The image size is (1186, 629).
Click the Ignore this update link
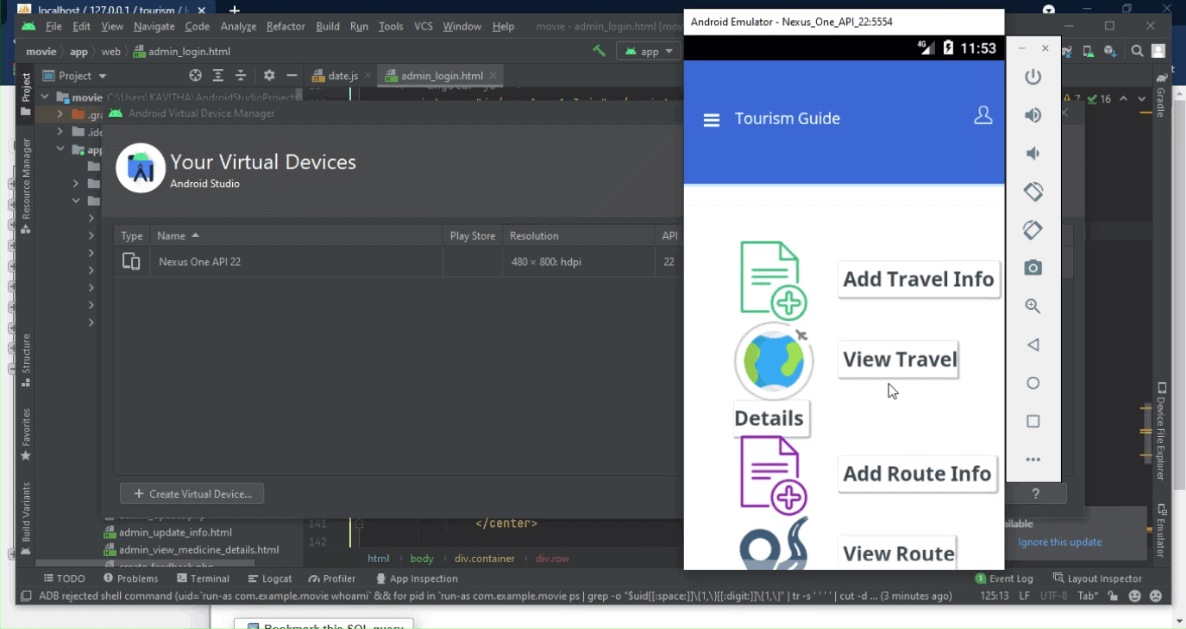pos(1059,542)
